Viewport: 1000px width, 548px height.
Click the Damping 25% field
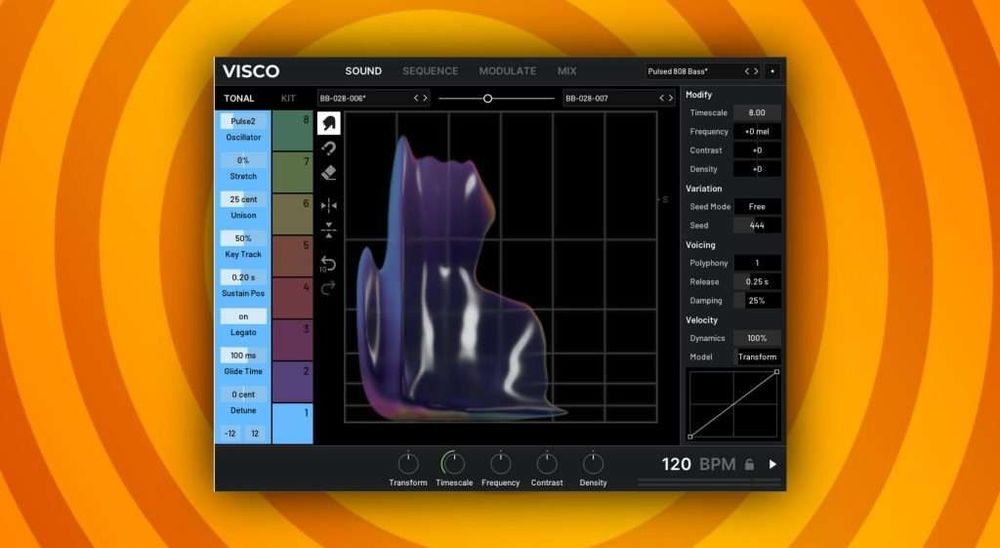point(757,300)
